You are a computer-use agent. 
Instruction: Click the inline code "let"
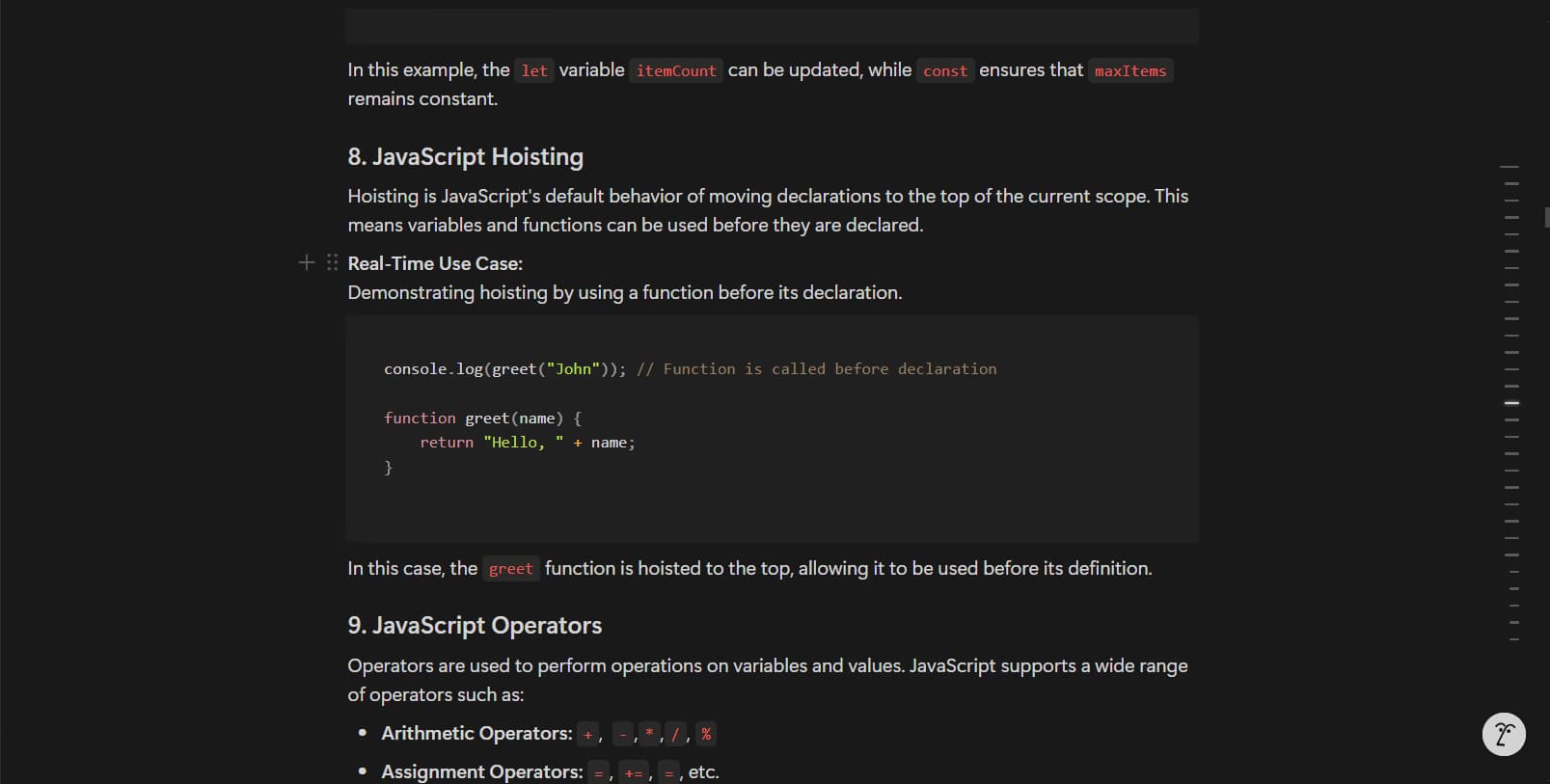(534, 70)
